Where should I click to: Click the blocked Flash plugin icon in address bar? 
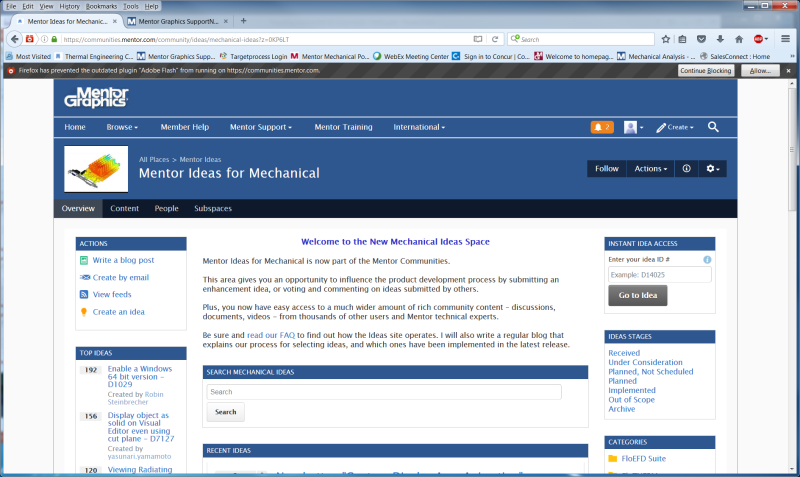coord(30,39)
